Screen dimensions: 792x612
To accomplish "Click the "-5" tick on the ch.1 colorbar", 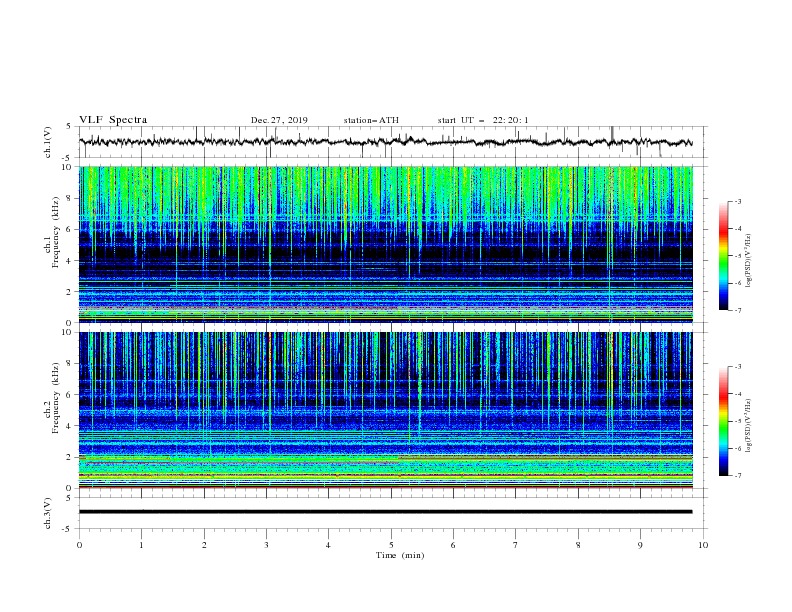I will [738, 256].
